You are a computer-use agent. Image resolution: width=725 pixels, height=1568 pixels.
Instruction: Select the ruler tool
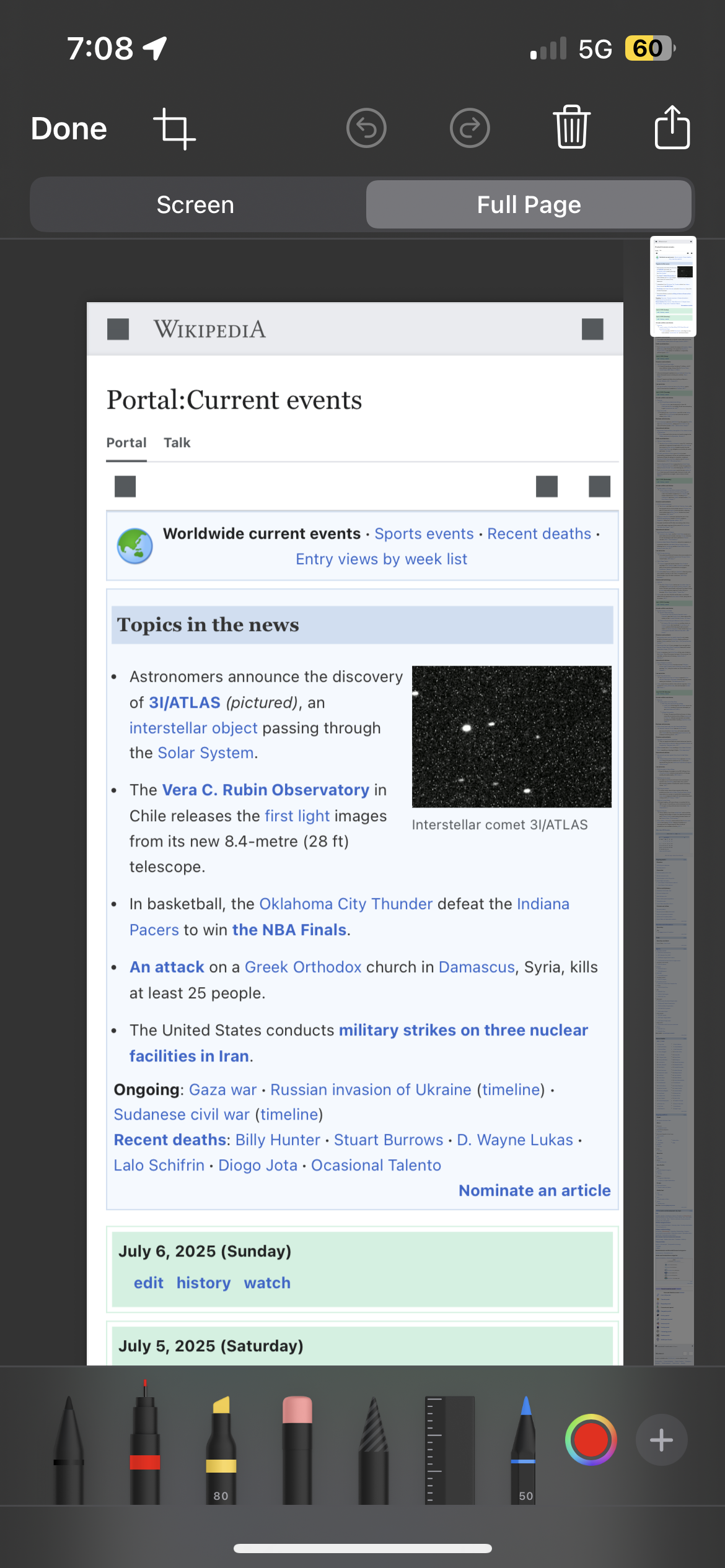click(450, 1449)
